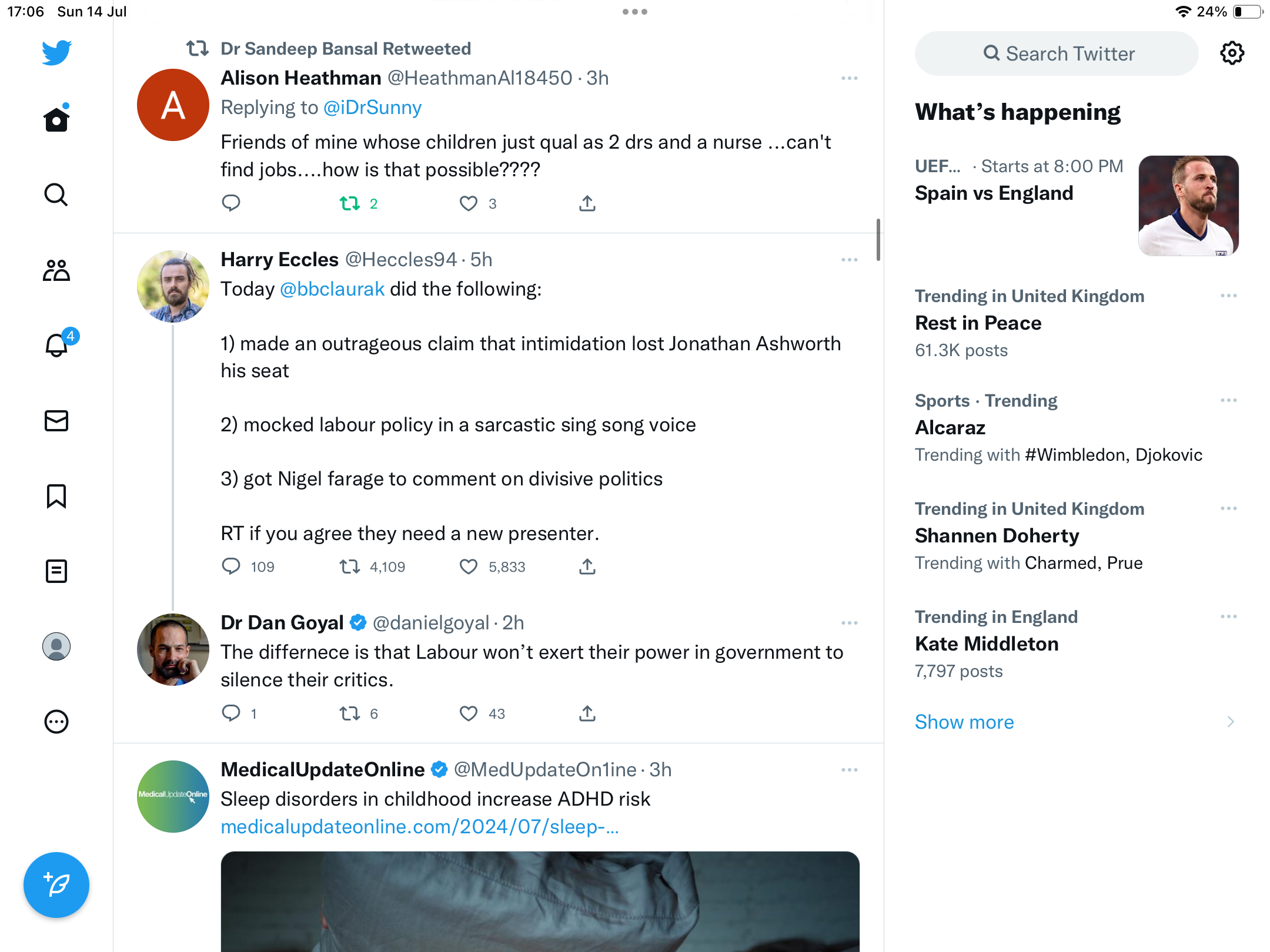Open the Notifications bell with badge

pyautogui.click(x=57, y=344)
